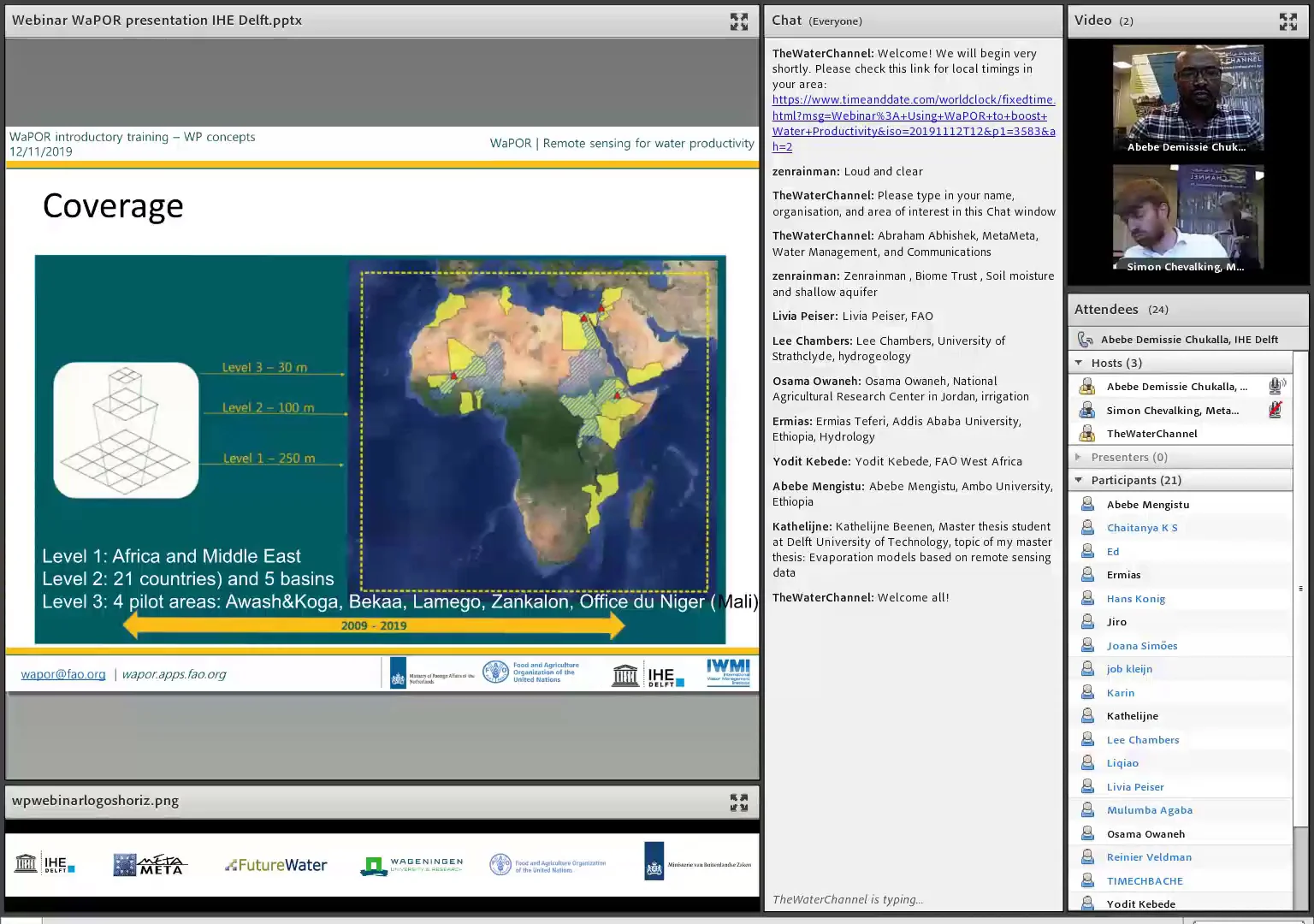1314x924 pixels.
Task: Click host icon next to TheWaterChannel
Action: (x=1087, y=434)
